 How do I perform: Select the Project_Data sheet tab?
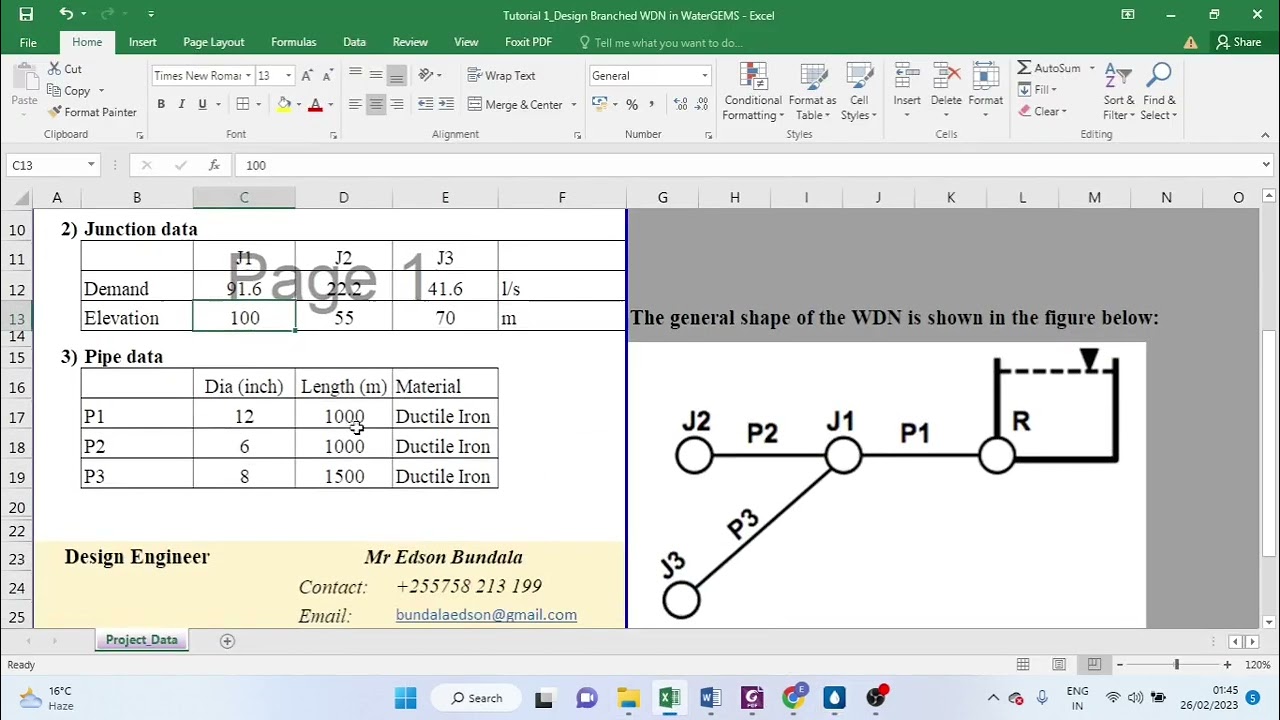click(x=142, y=640)
